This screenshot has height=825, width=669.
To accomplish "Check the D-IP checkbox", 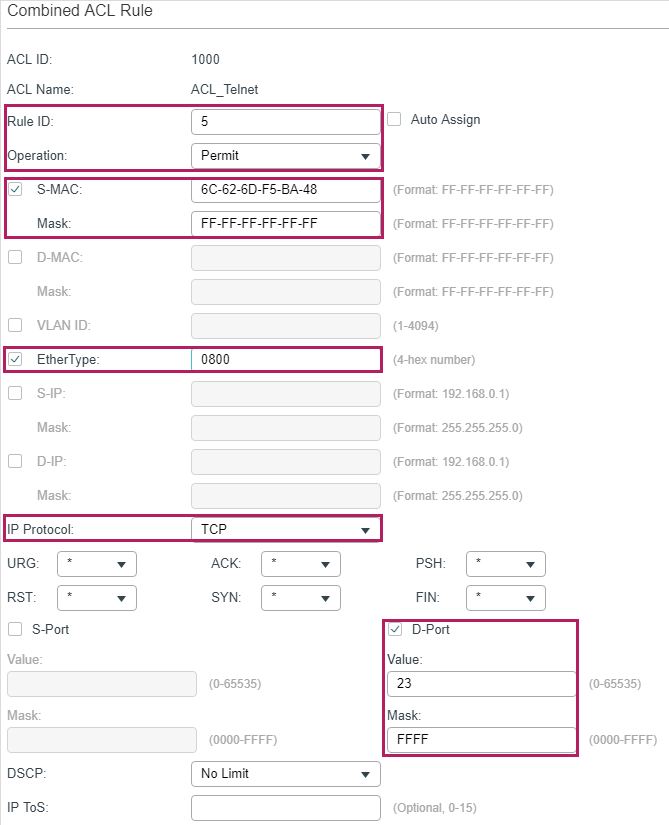I will [15, 461].
